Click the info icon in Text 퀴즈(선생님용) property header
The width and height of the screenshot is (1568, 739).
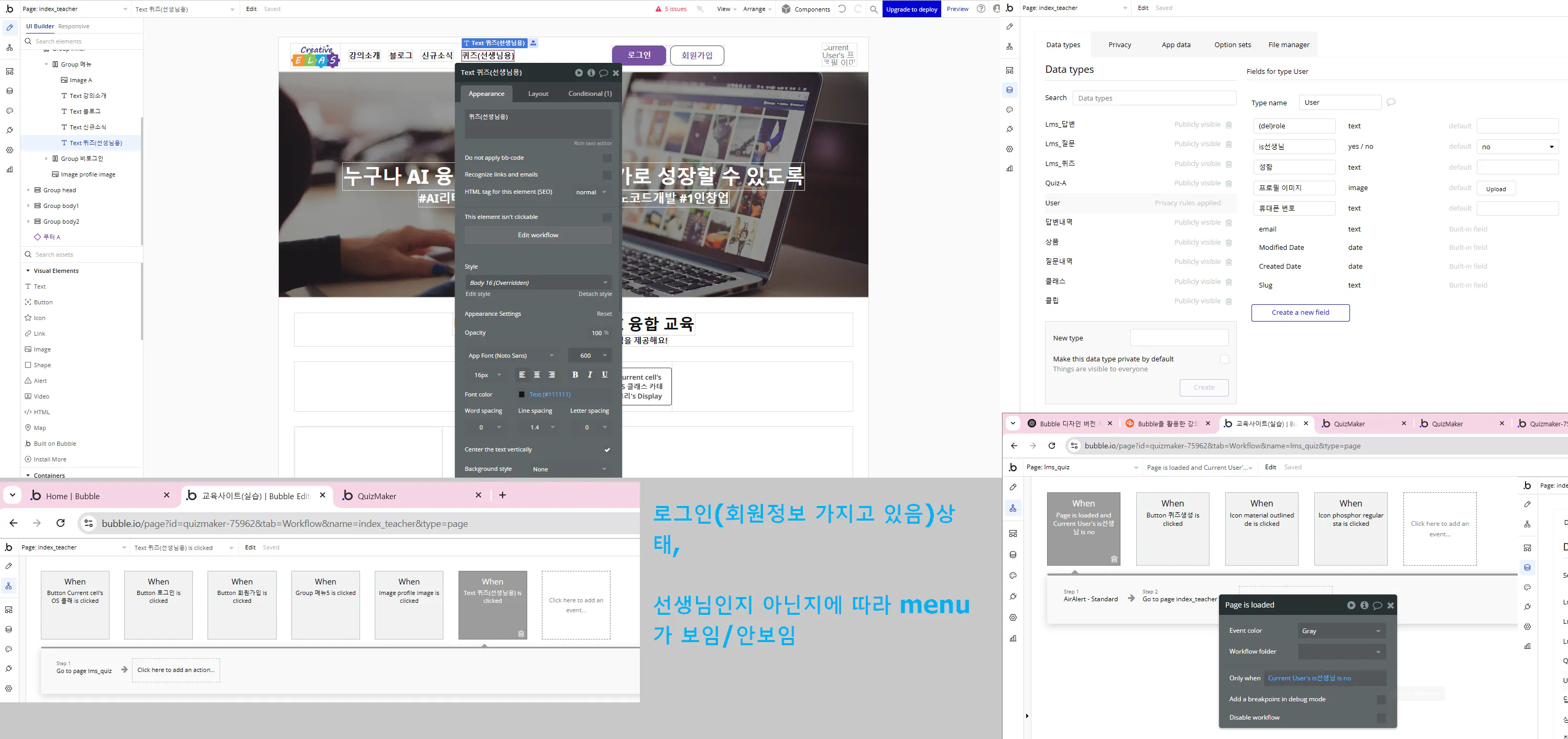coord(591,72)
